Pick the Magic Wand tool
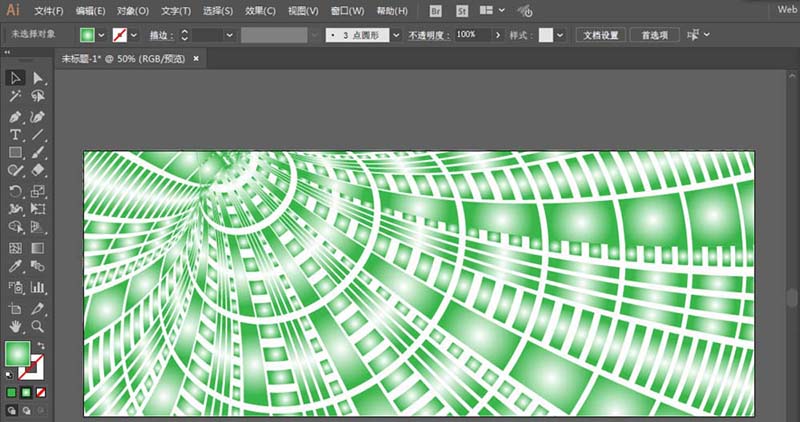This screenshot has height=422, width=800. [15, 96]
